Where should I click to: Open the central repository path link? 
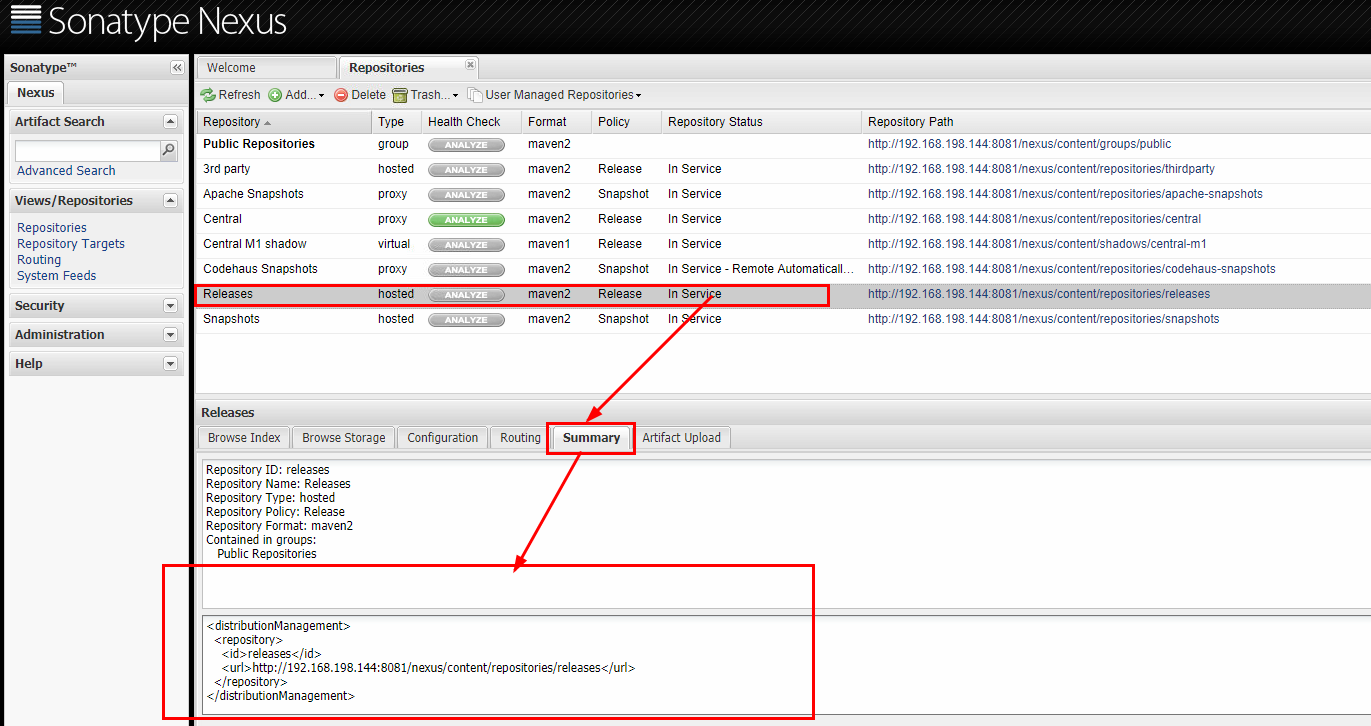[x=1034, y=219]
